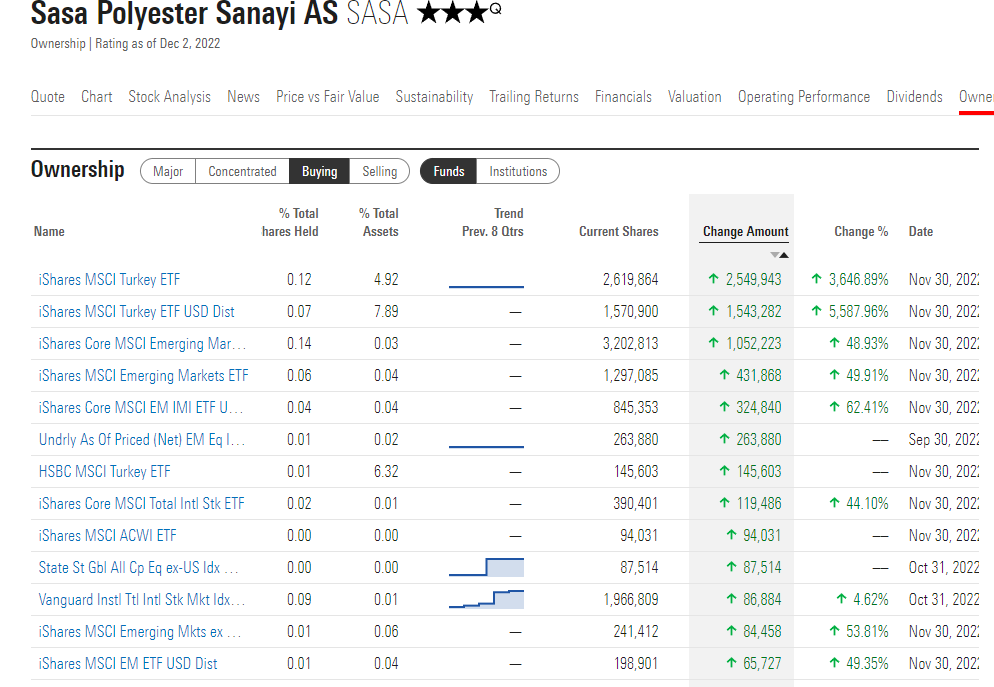
Task: Open Undrly As Of Priced (Net) EM link
Action: tap(142, 439)
